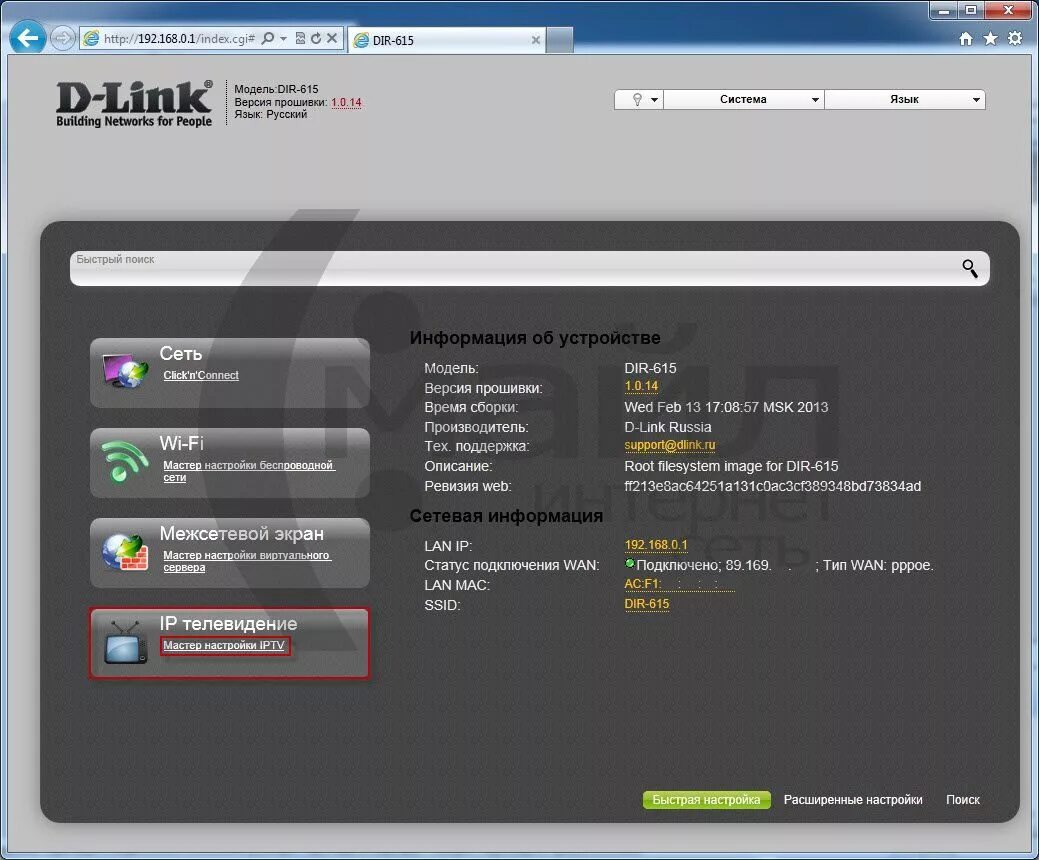Open a new blank browser tab
This screenshot has height=860, width=1039.
click(560, 40)
